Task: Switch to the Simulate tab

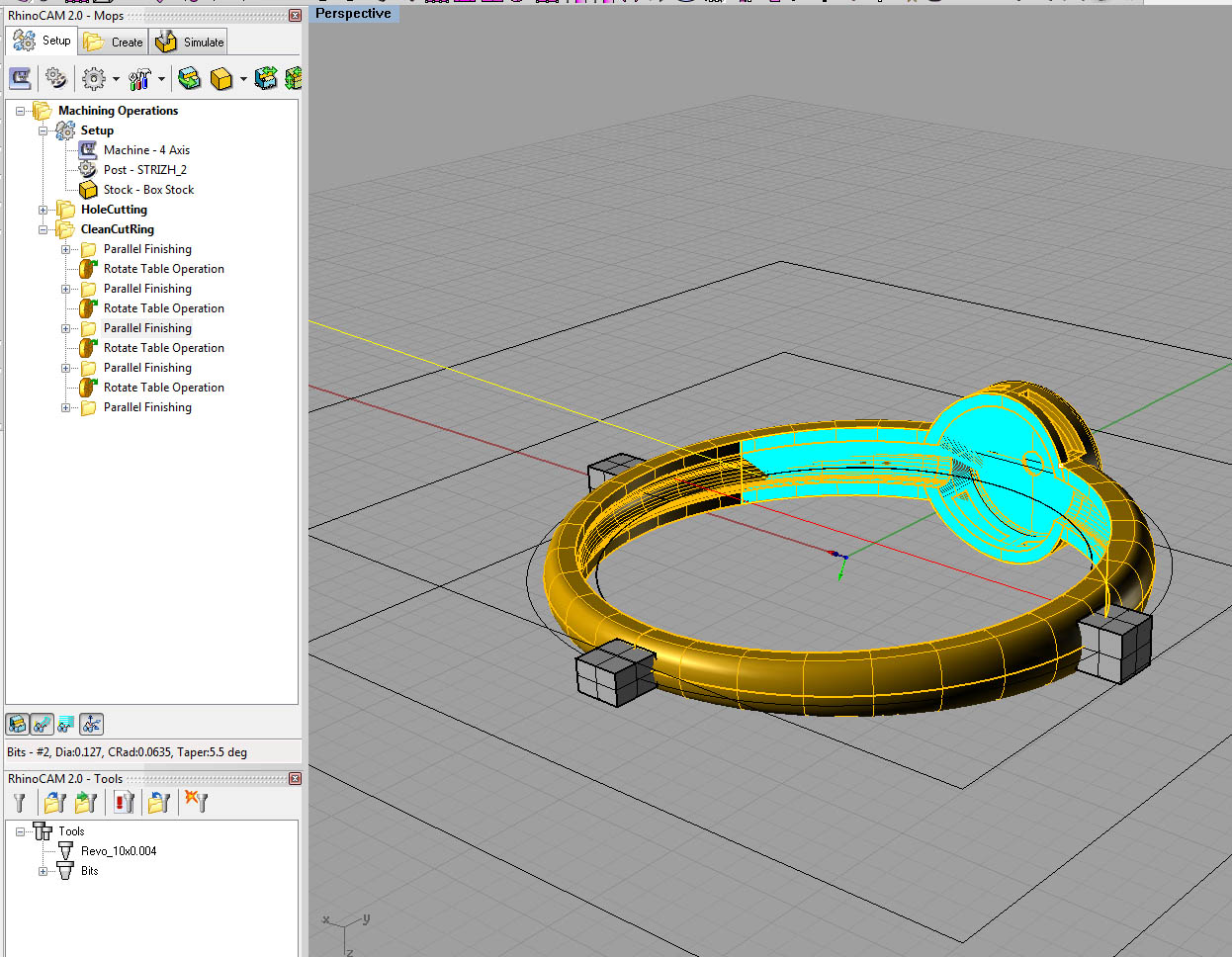Action: pyautogui.click(x=190, y=42)
